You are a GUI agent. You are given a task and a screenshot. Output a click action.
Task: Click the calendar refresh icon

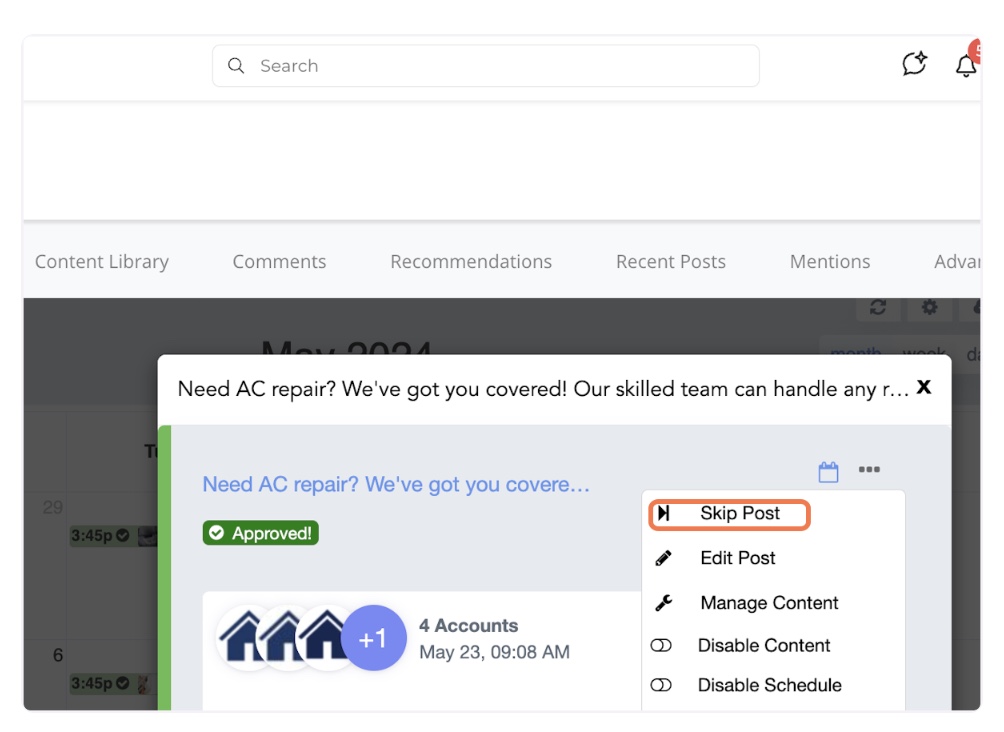coord(878,308)
